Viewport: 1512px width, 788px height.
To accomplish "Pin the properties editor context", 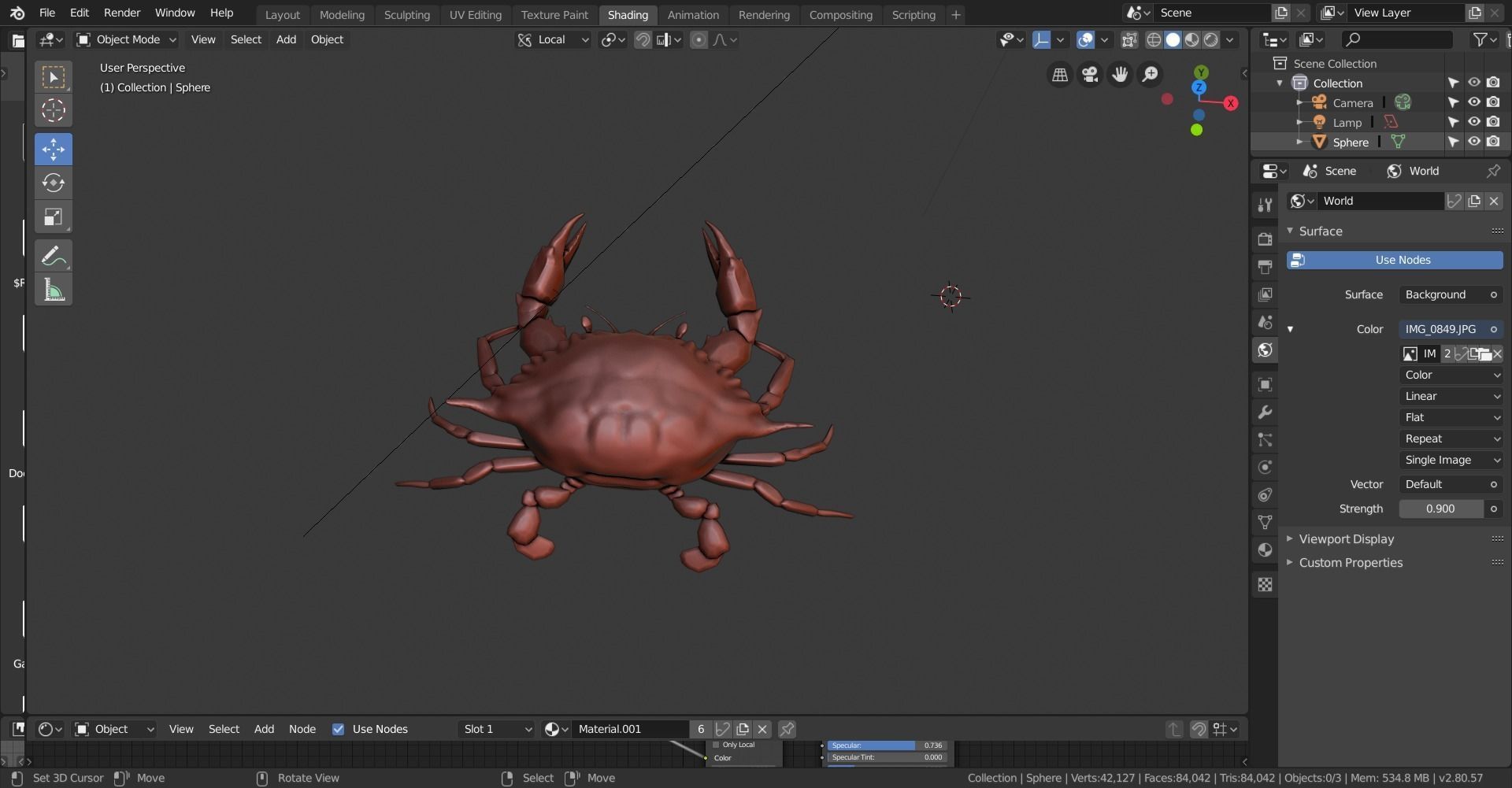I will [1493, 171].
